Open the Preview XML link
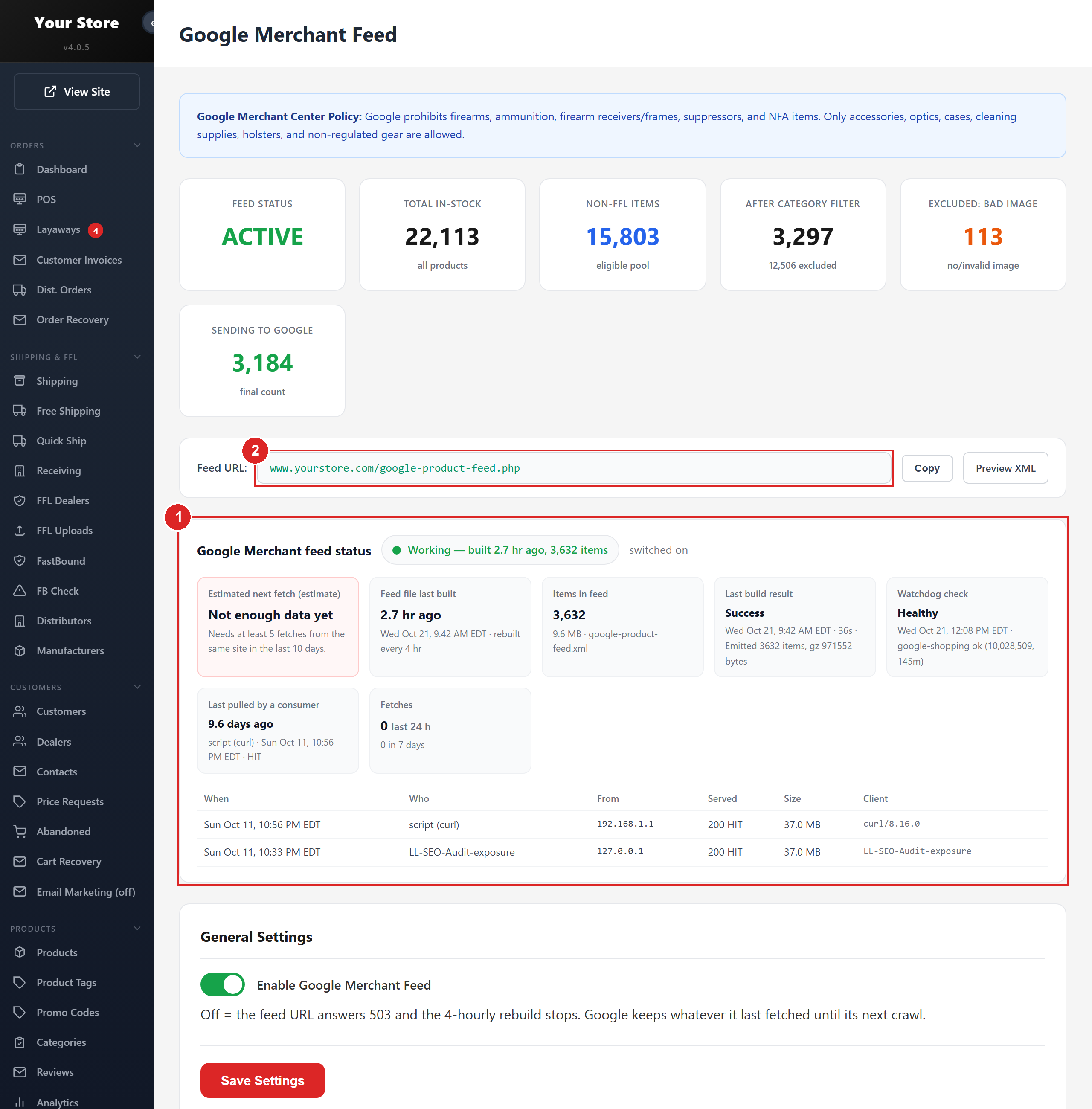The image size is (1092, 1109). pyautogui.click(x=1005, y=468)
